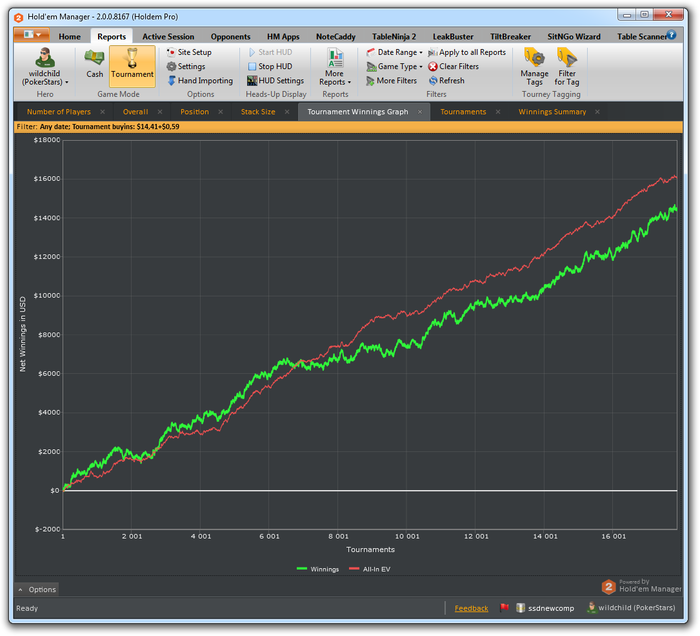Viewport: 700px width, 636px height.
Task: Expand the Date Range filter
Action: click(394, 52)
